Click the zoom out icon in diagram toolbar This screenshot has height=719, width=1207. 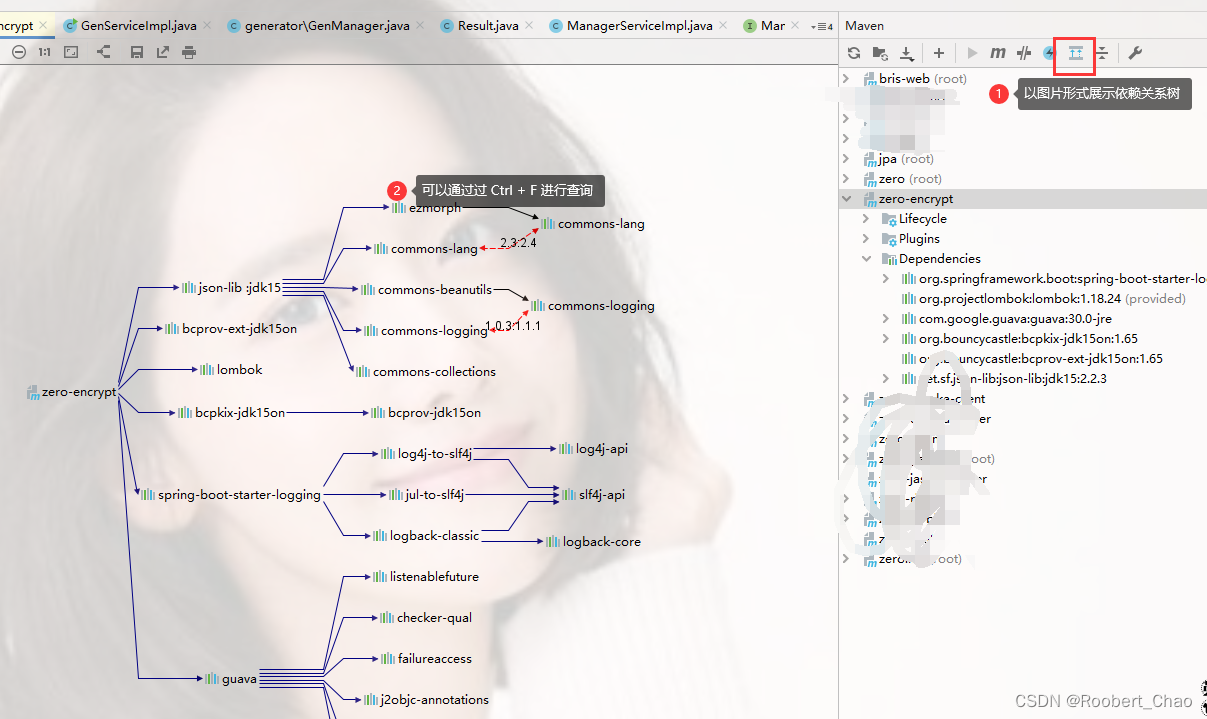click(x=19, y=52)
